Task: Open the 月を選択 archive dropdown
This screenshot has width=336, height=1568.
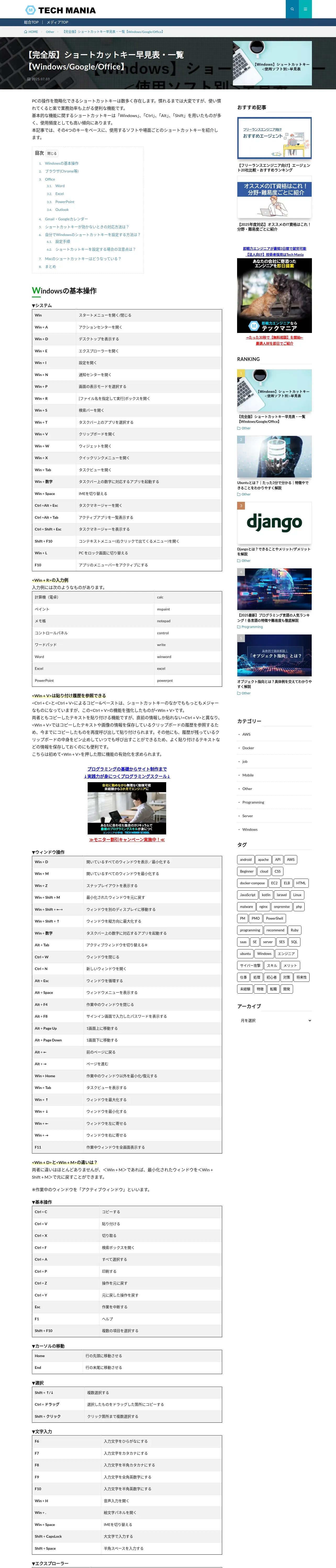Action: [275, 1020]
